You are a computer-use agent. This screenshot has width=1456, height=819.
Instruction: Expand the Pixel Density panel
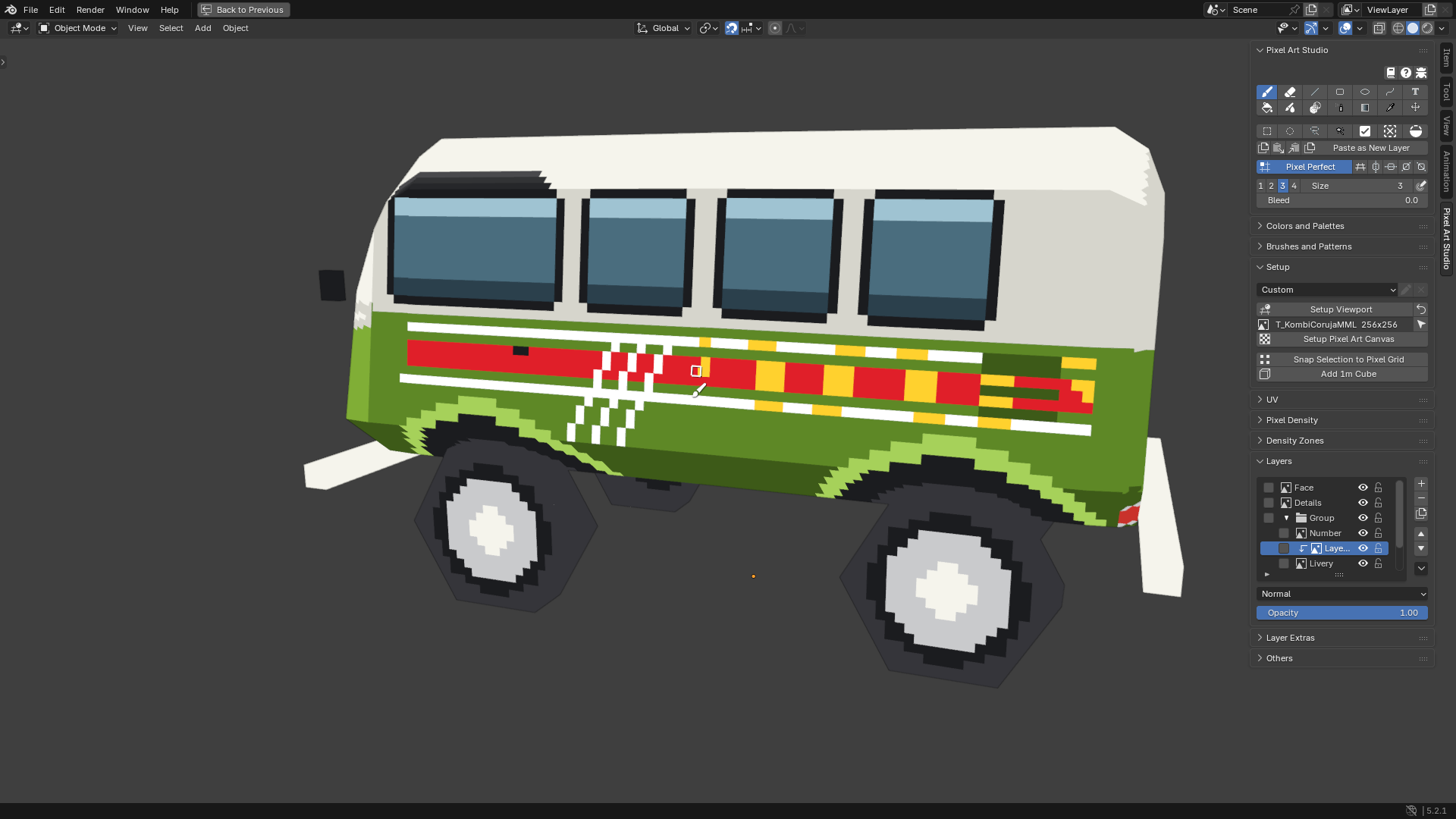coord(1342,420)
